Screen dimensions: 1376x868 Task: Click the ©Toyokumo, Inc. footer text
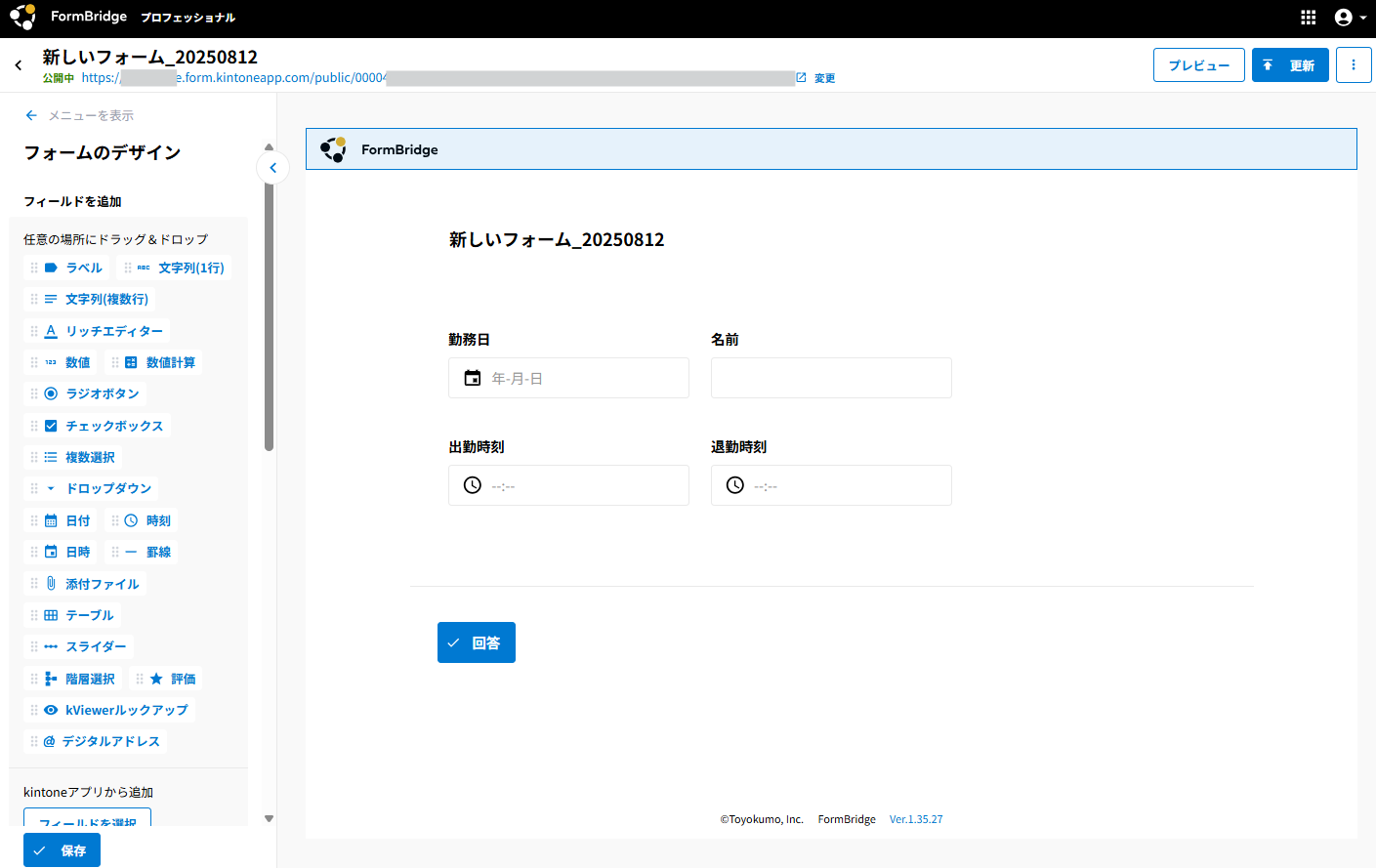click(762, 819)
